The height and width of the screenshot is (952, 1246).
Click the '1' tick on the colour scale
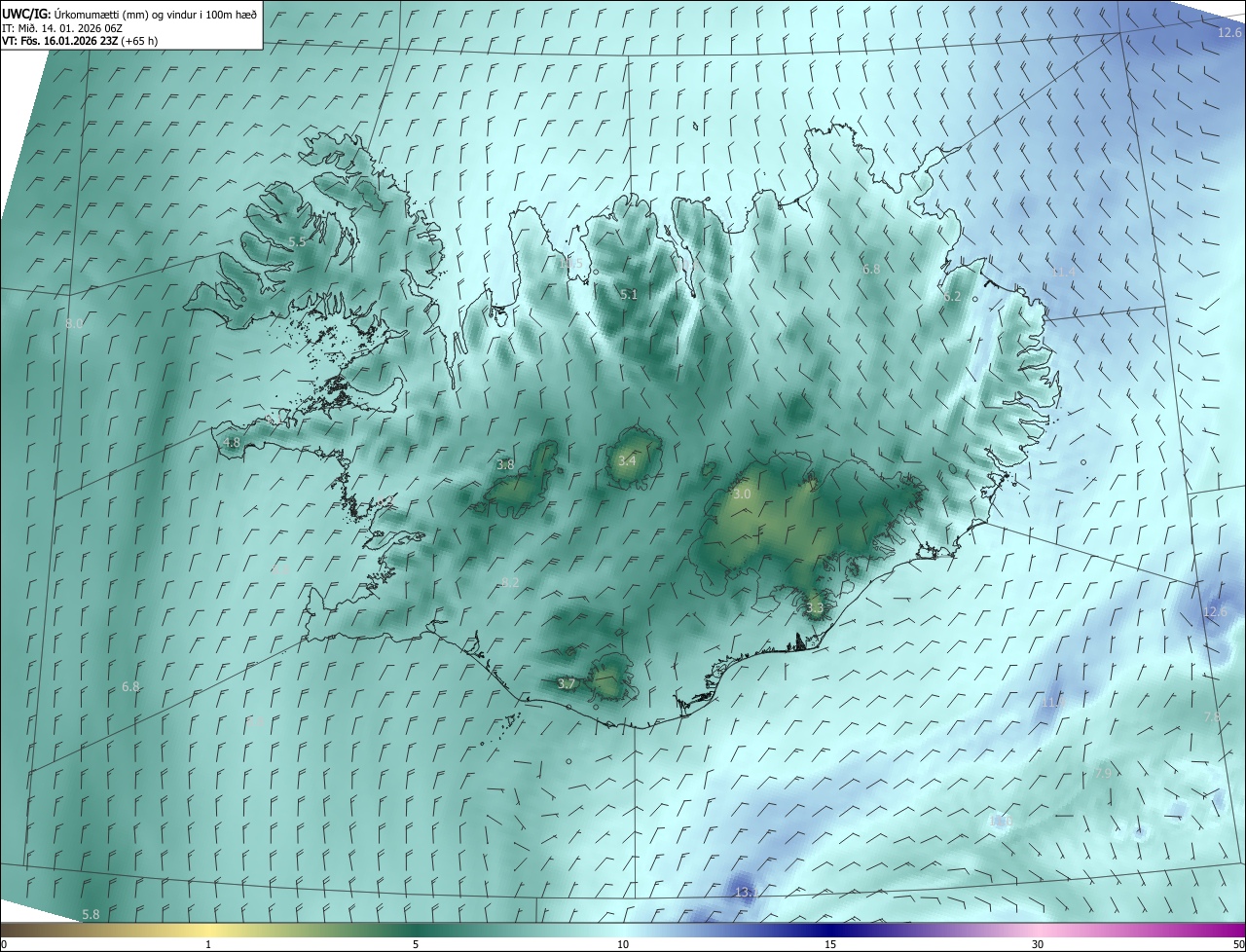point(208,944)
